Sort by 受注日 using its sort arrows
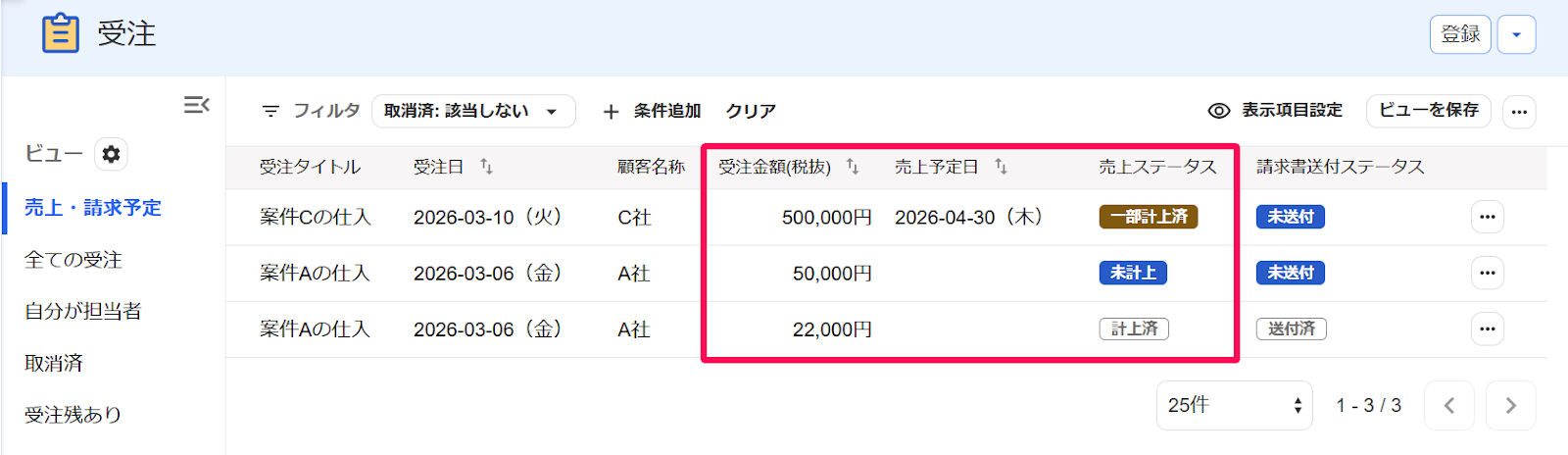Screen dimensions: 1568x455 coord(486,167)
